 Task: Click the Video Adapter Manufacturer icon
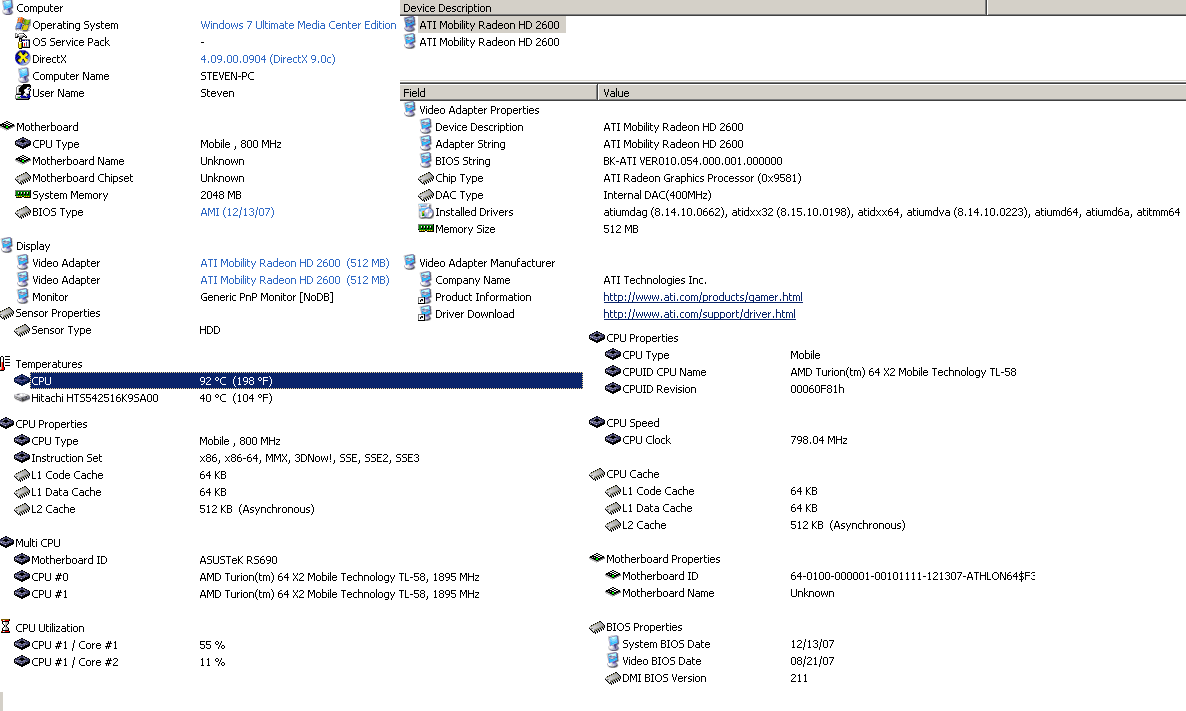[x=410, y=262]
